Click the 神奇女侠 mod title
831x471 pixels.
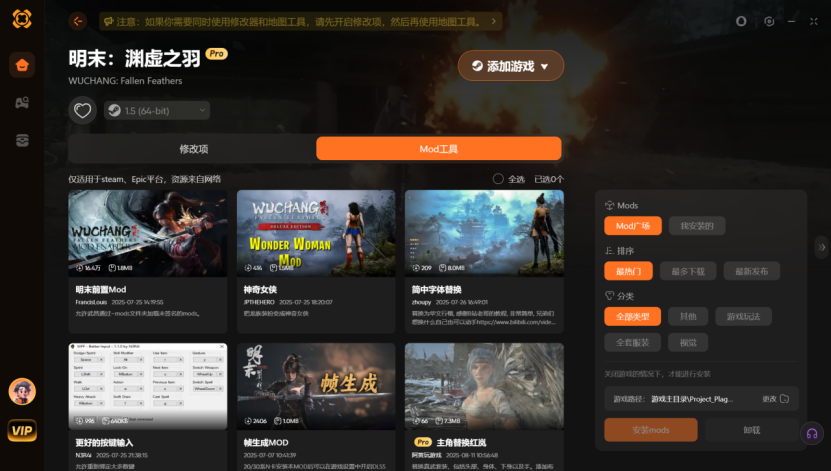point(260,289)
